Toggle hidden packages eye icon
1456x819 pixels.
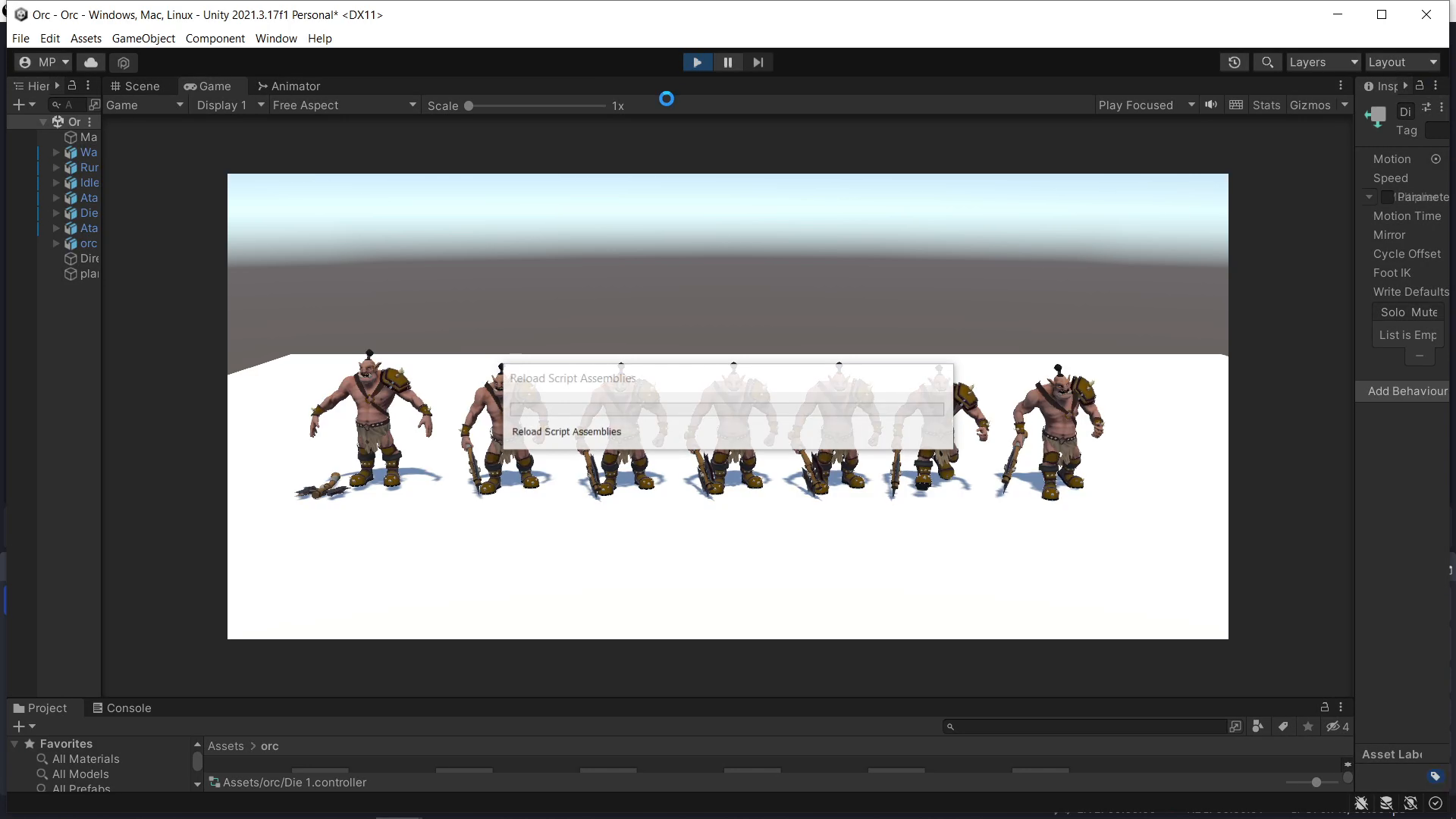(x=1338, y=726)
